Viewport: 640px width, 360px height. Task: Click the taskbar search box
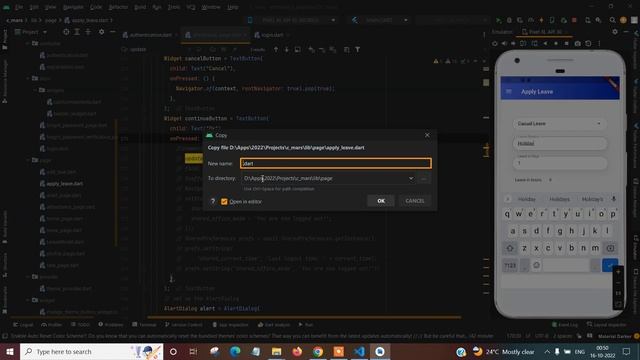point(91,351)
